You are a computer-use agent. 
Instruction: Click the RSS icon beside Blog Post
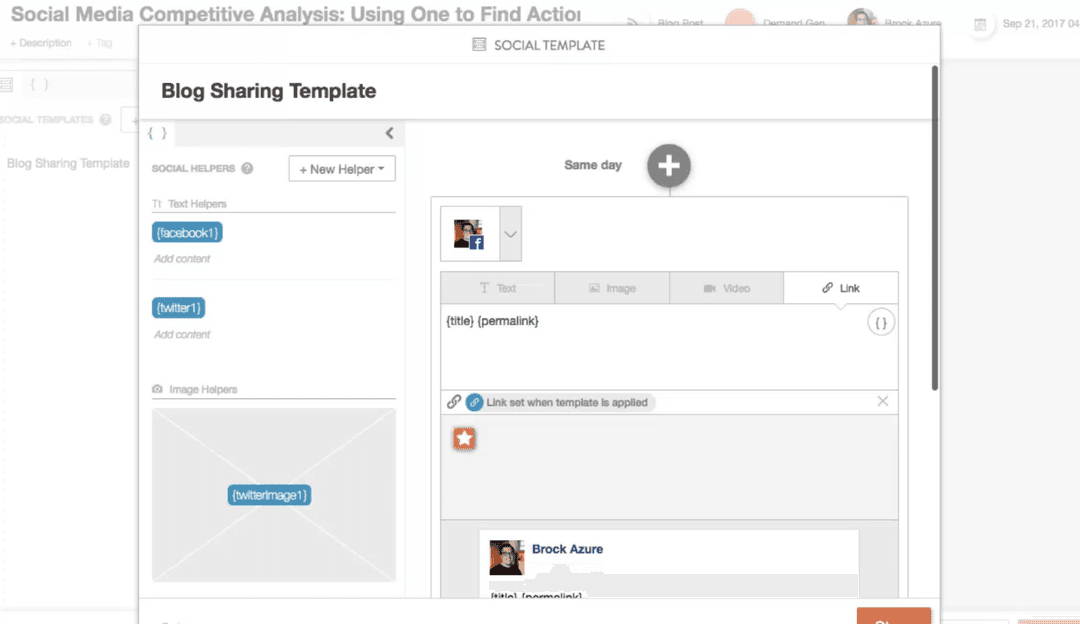tap(631, 20)
